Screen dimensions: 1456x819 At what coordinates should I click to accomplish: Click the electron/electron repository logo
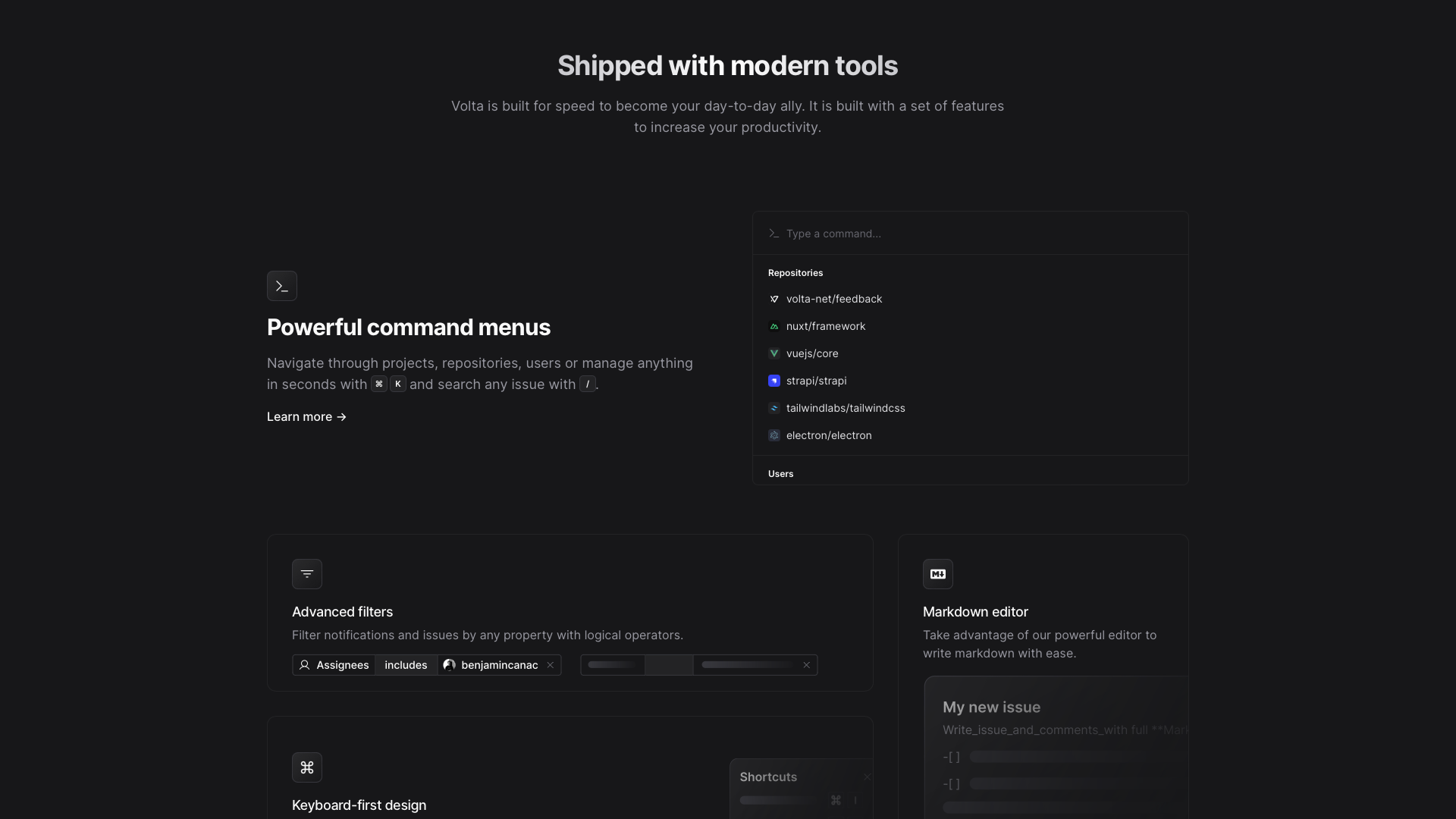coord(774,435)
